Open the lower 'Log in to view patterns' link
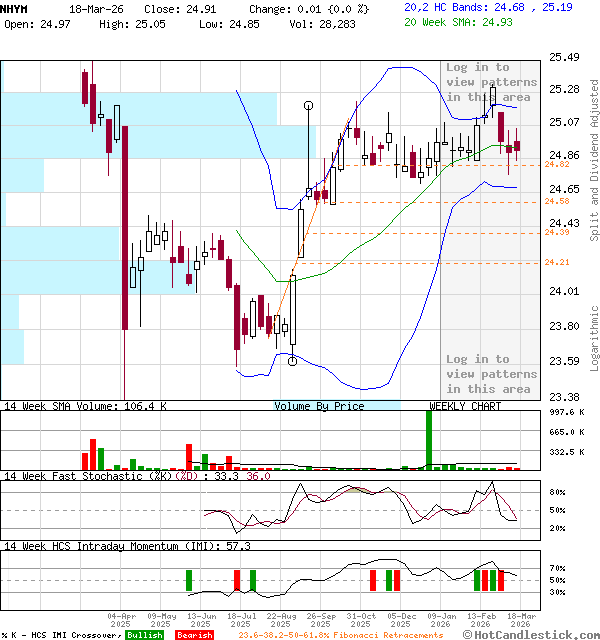600x640 pixels. 491,374
